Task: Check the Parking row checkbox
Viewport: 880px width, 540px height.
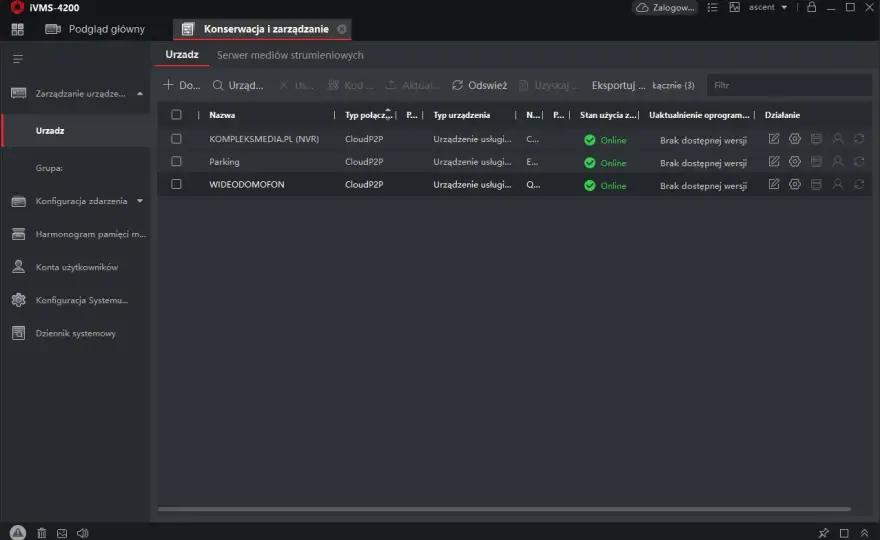Action: pyautogui.click(x=176, y=161)
